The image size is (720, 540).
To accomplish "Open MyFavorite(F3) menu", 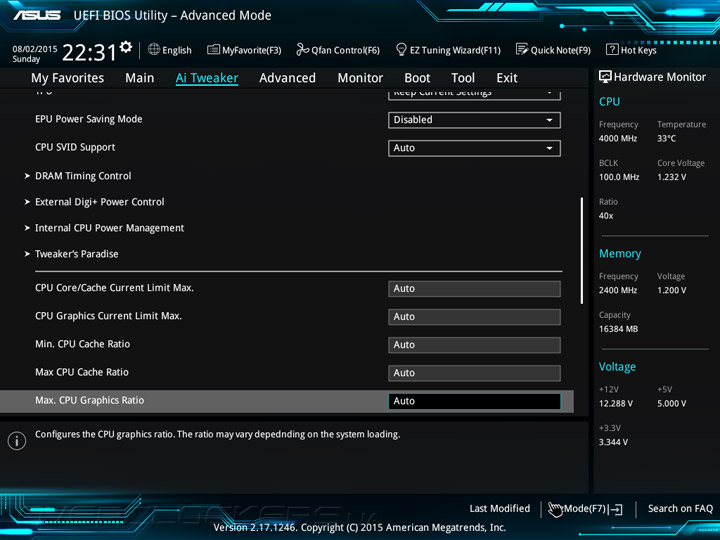I will point(244,50).
